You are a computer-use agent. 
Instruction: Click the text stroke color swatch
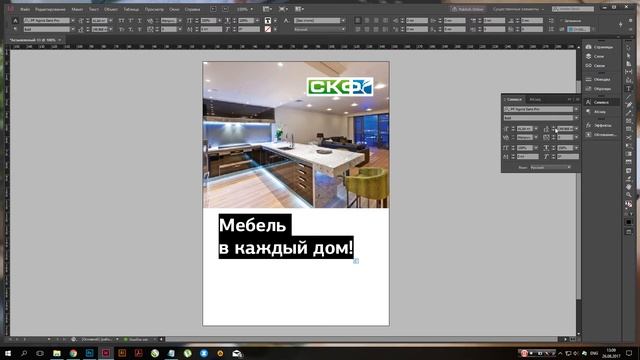pos(267,29)
